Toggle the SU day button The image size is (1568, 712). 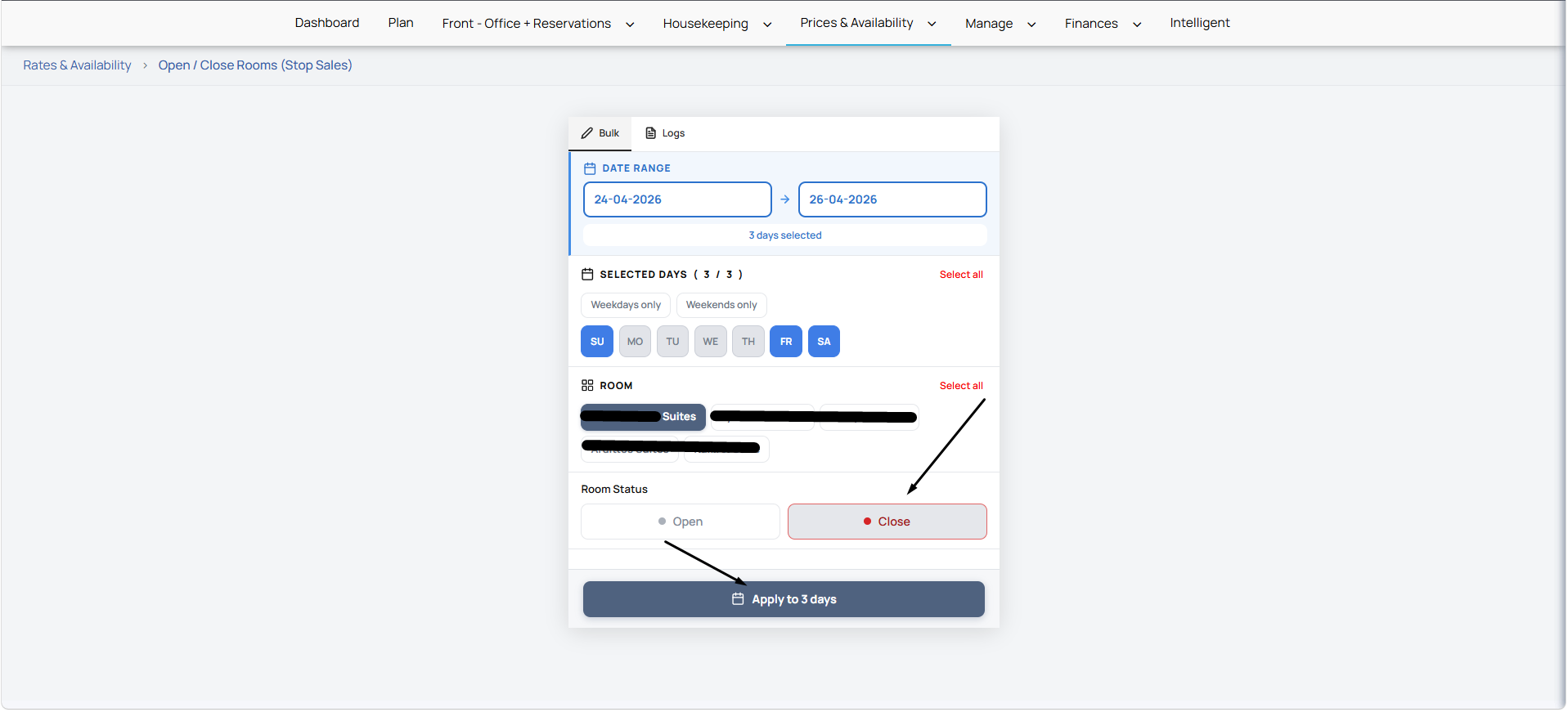[597, 342]
